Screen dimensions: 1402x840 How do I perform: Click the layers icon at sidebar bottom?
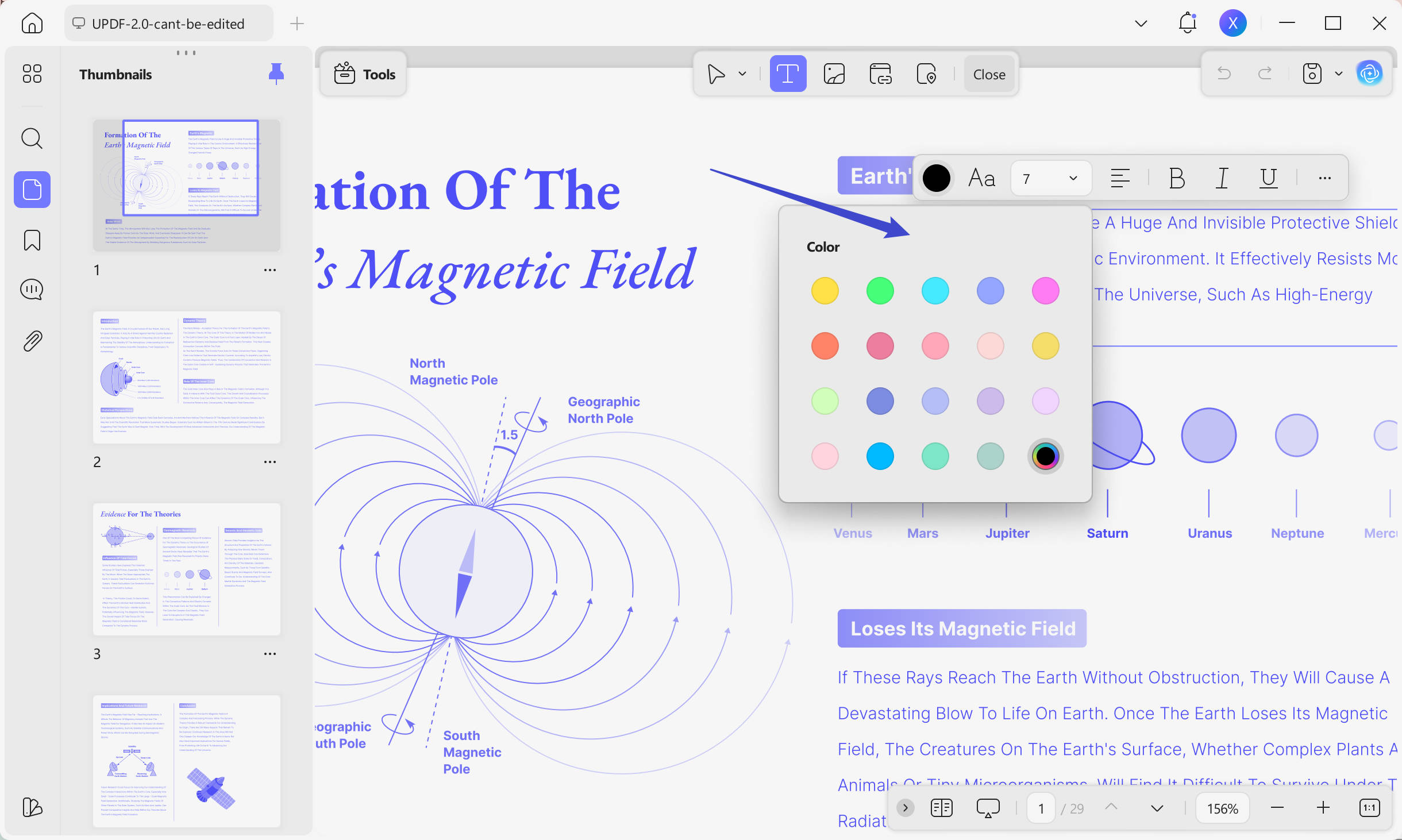coord(32,807)
